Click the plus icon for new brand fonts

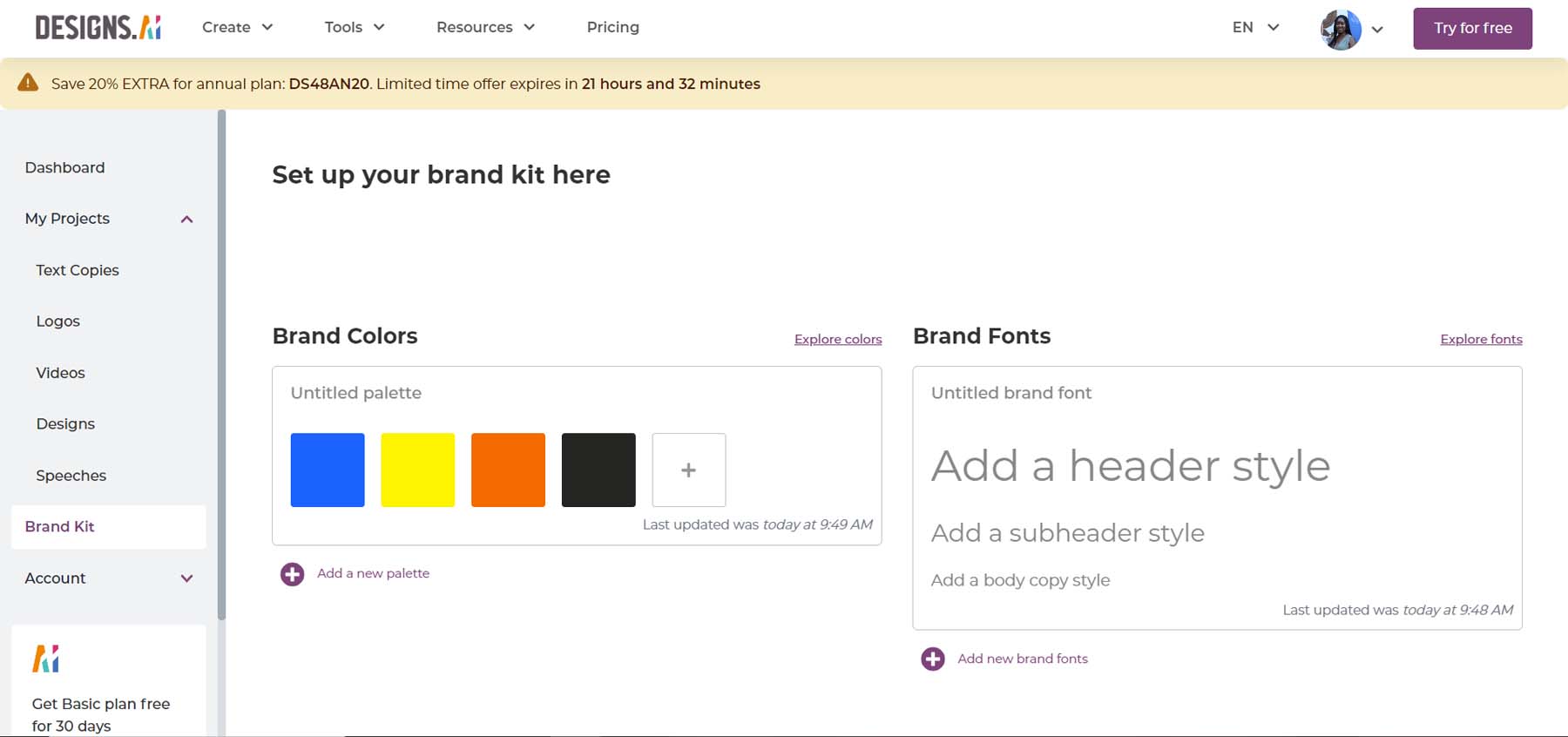[932, 659]
